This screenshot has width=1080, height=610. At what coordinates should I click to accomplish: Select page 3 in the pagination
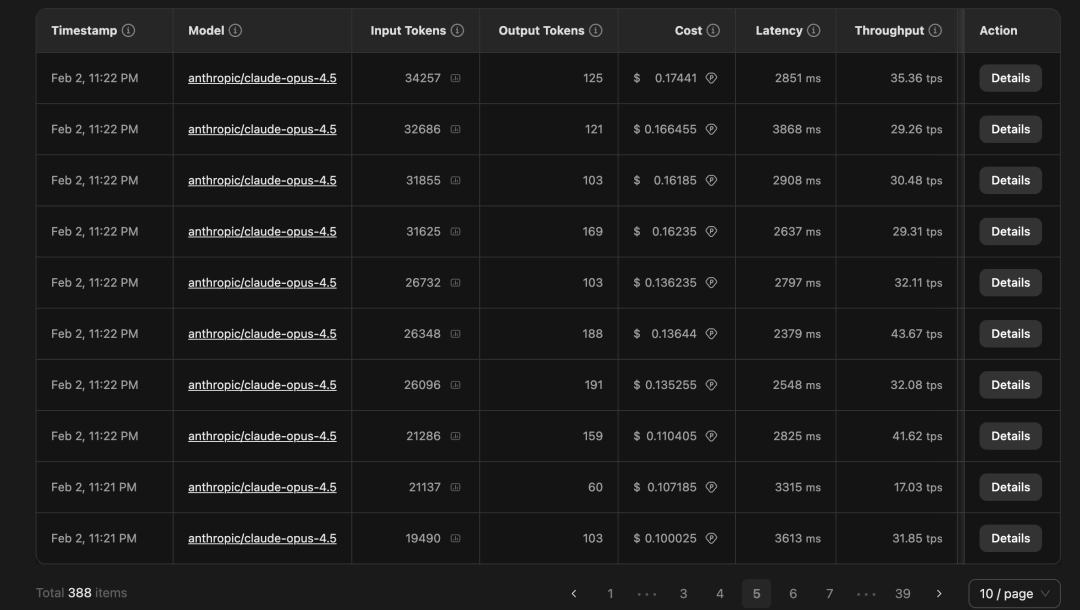683,593
